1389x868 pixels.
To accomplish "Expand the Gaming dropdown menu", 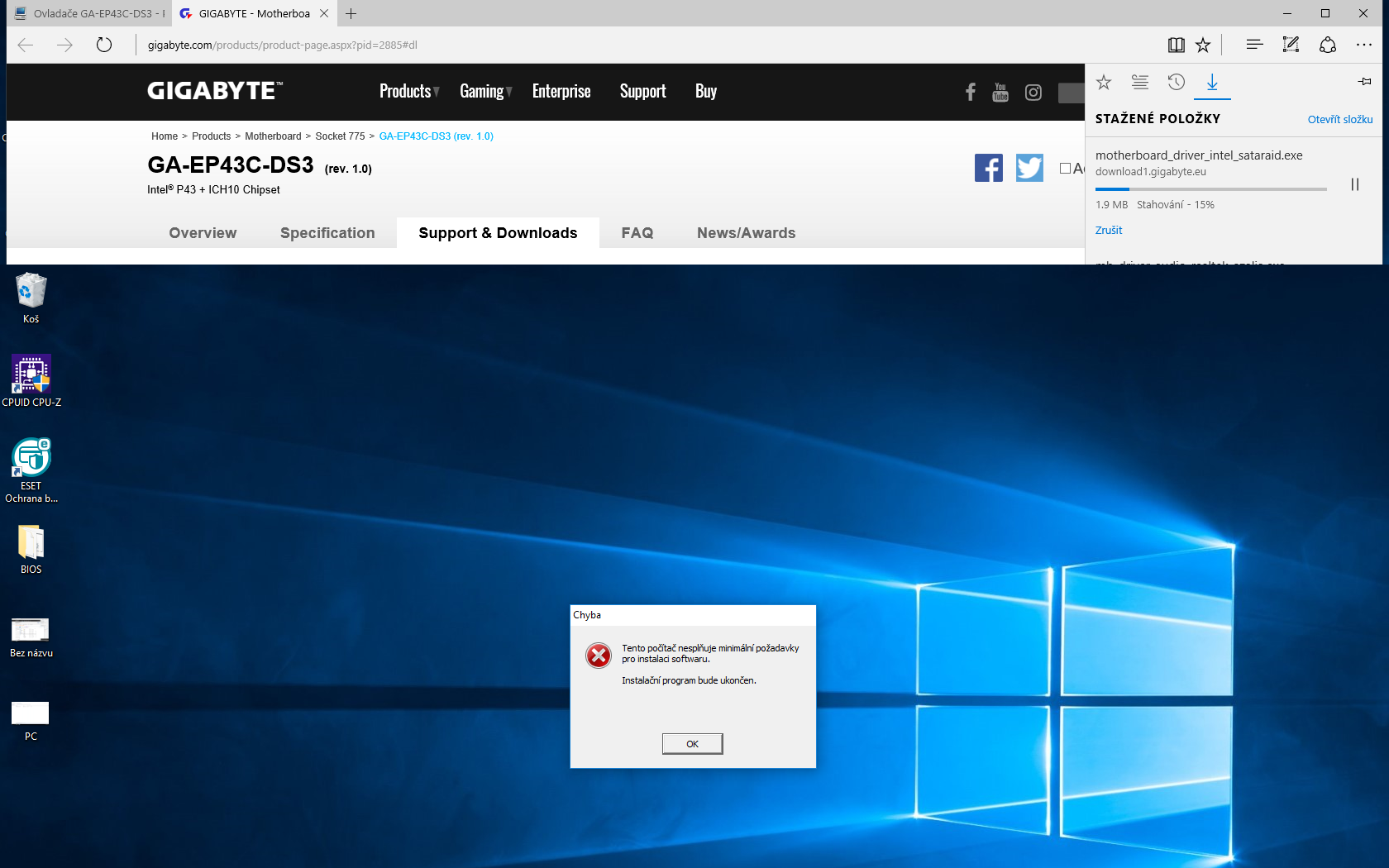I will 485,92.
